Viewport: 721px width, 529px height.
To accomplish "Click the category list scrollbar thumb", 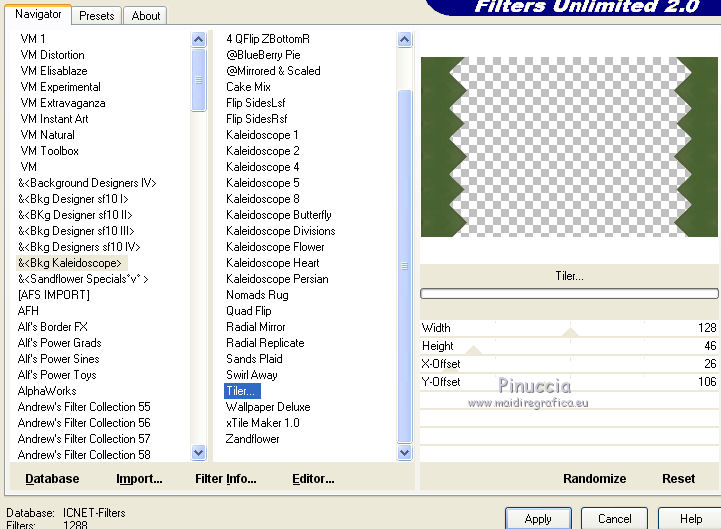I will pyautogui.click(x=198, y=80).
